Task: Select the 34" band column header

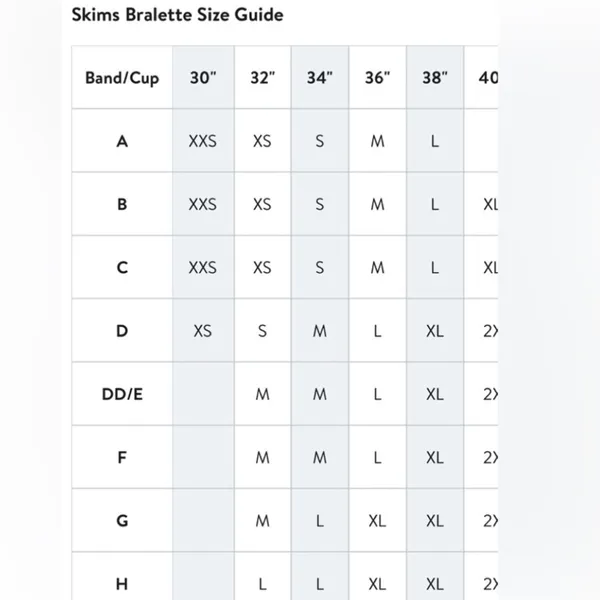Action: click(x=320, y=78)
